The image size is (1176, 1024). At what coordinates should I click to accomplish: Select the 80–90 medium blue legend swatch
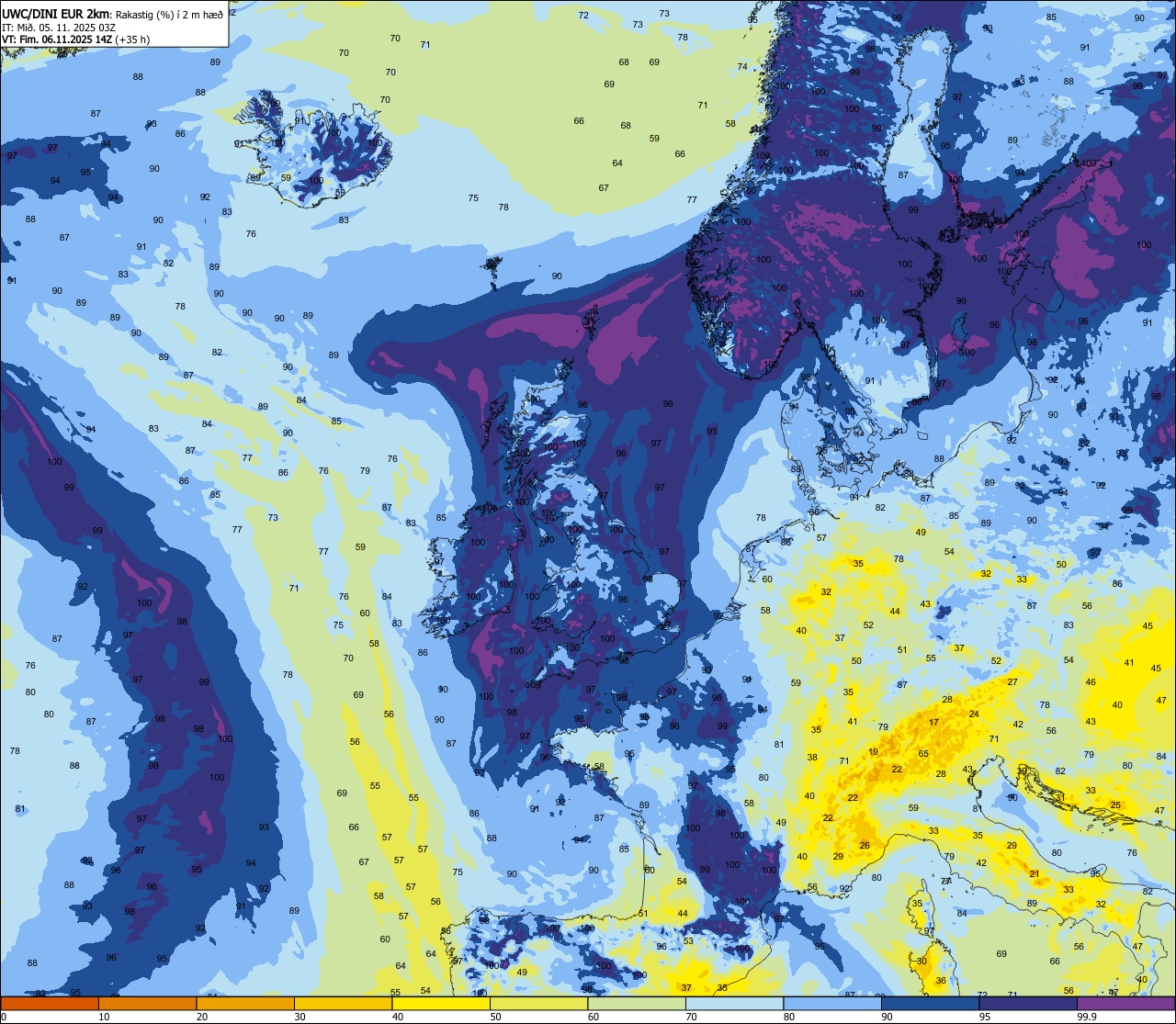coord(832,1003)
